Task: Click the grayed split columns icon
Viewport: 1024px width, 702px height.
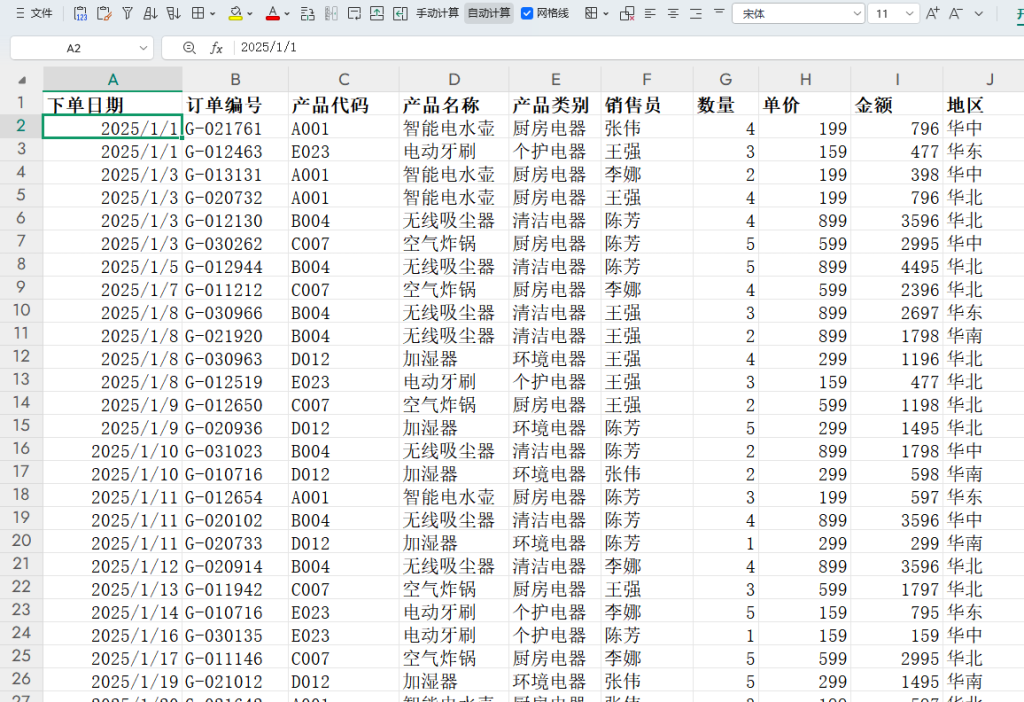Action: (331, 13)
